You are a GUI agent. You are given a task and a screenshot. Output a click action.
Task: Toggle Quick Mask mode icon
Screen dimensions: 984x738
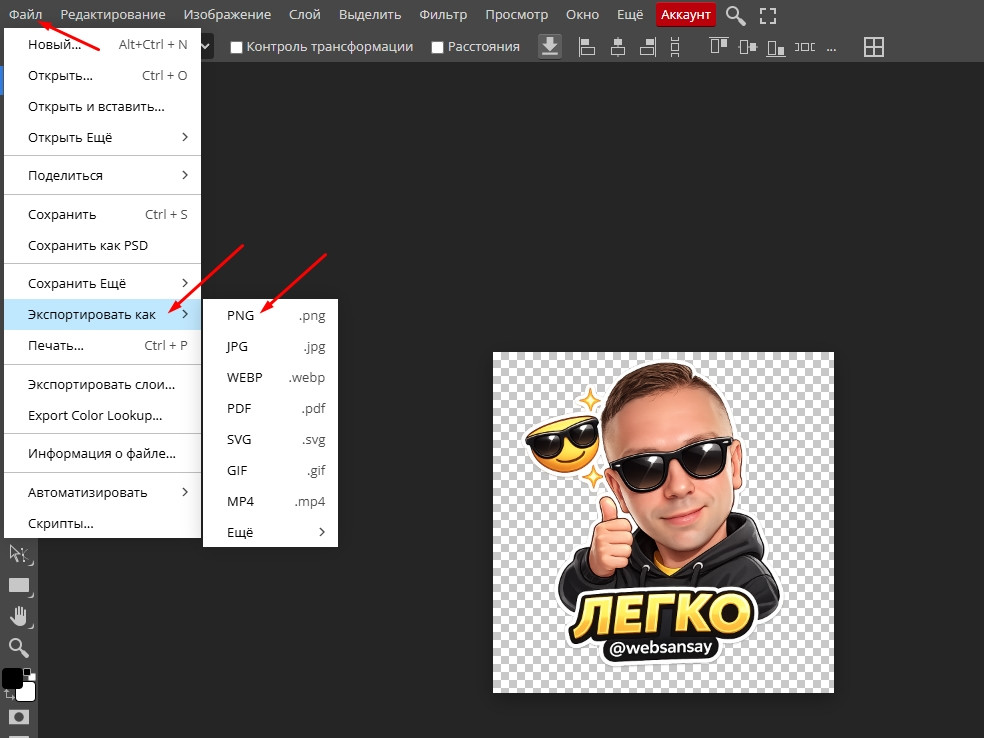click(x=19, y=717)
